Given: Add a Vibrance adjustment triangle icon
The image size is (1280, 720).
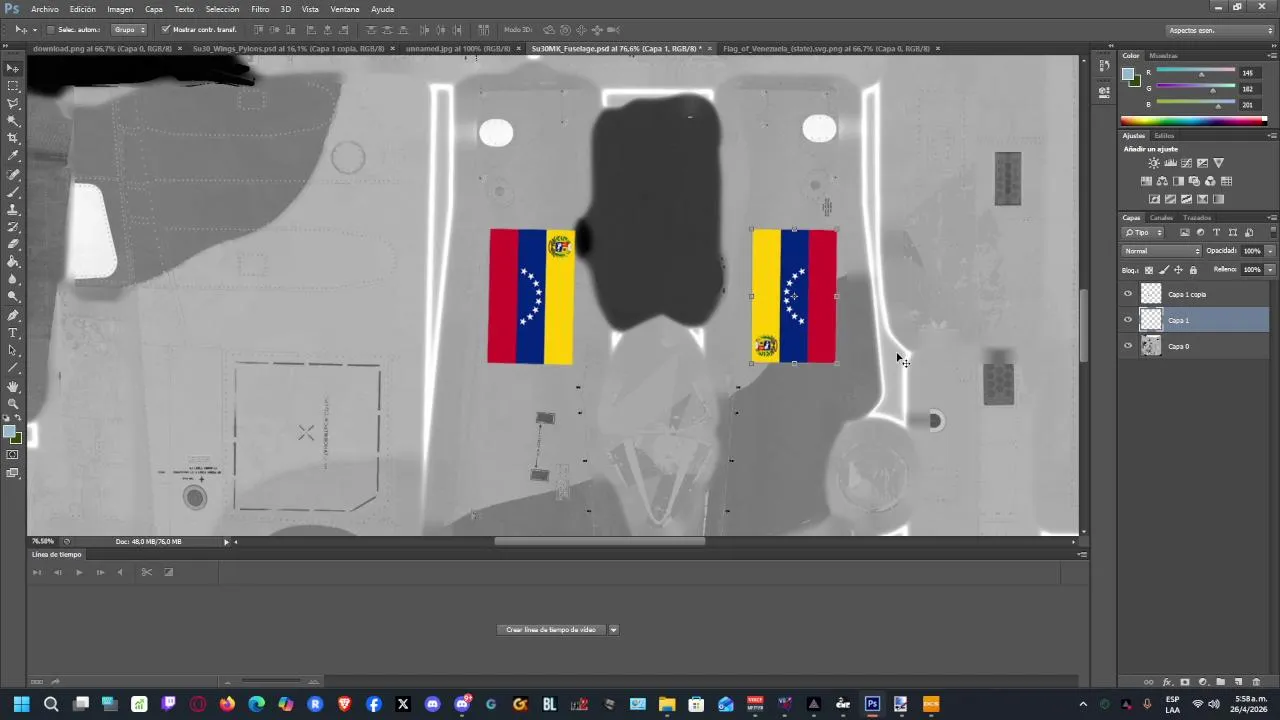Looking at the screenshot, I should 1218,163.
